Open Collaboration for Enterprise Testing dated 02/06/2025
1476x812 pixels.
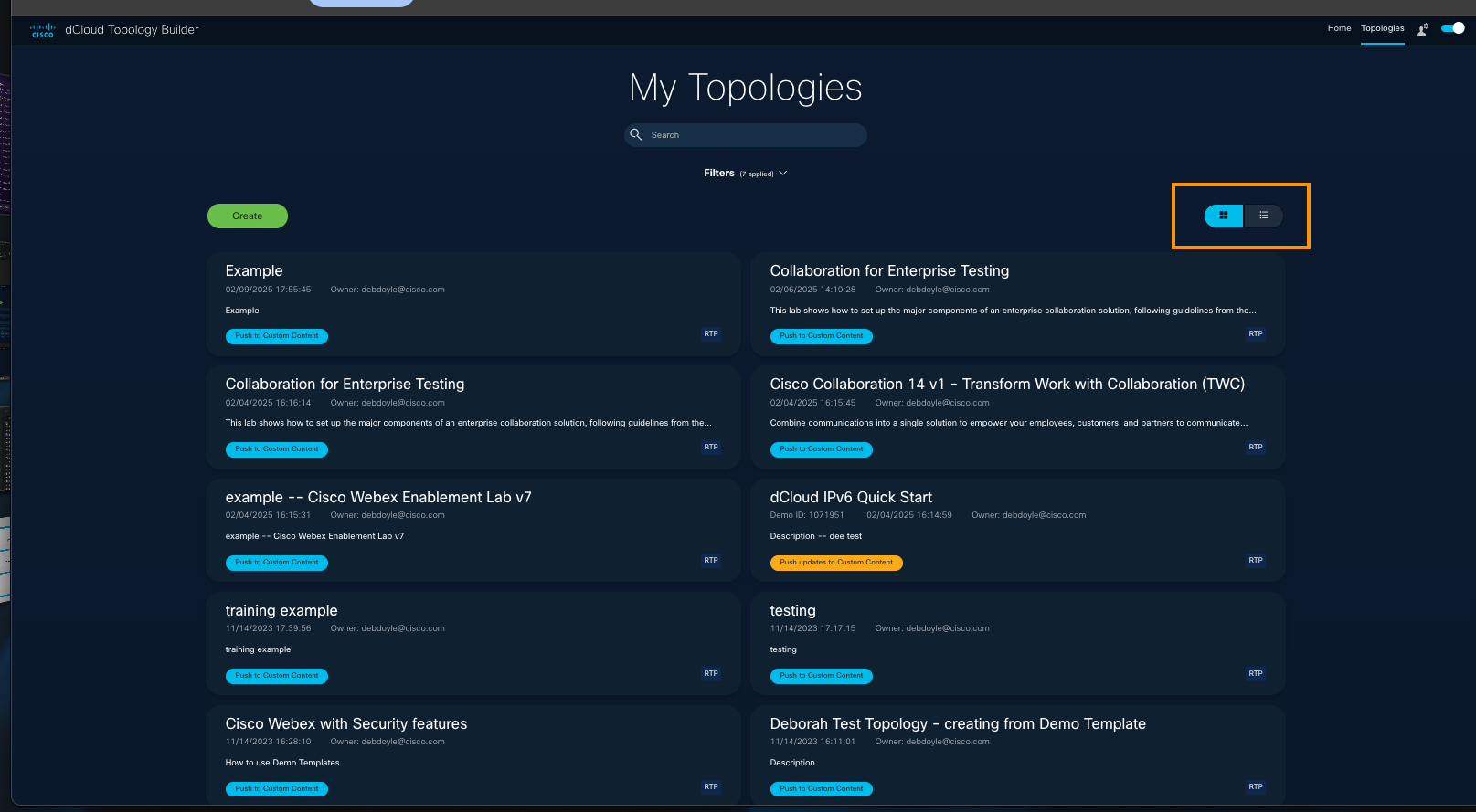(x=889, y=271)
